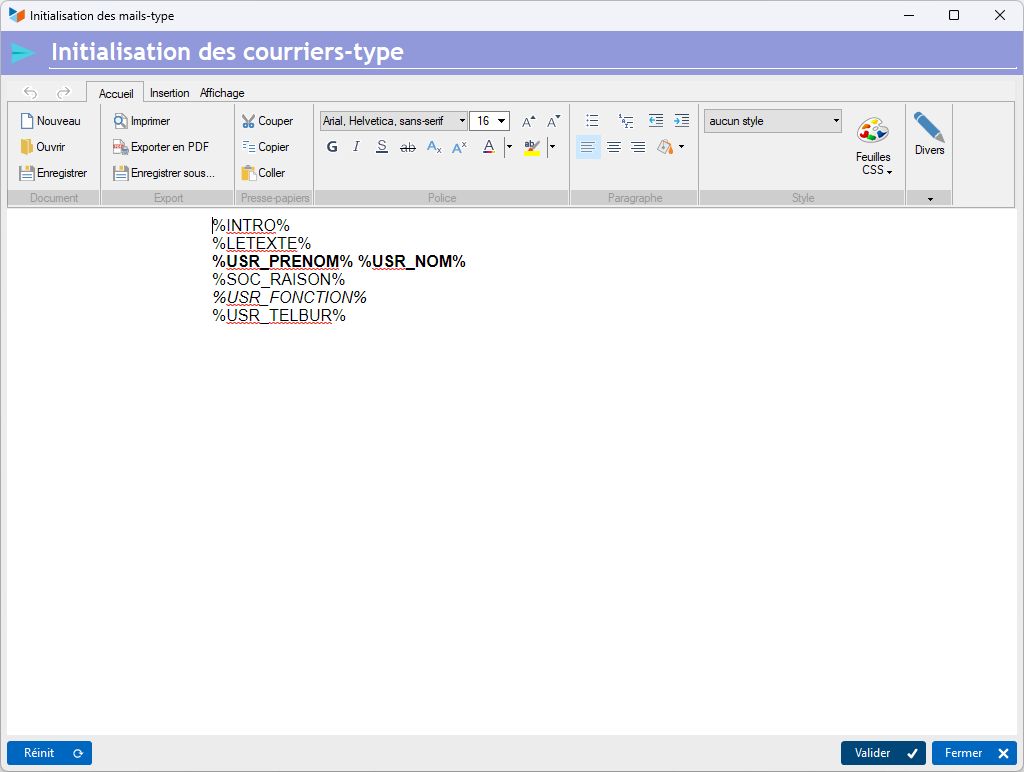Increase font size with the A-up icon
Viewport: 1024px width, 772px height.
coord(528,121)
